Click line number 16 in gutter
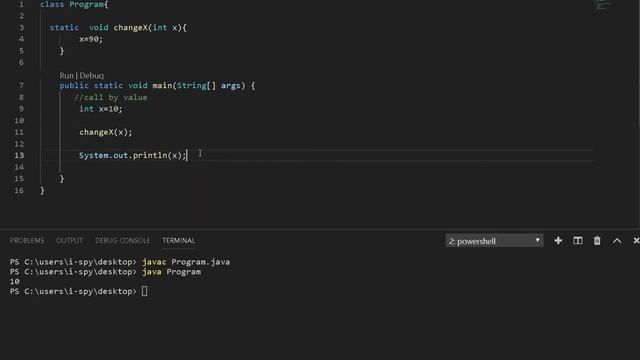This screenshot has height=360, width=640. 19,190
